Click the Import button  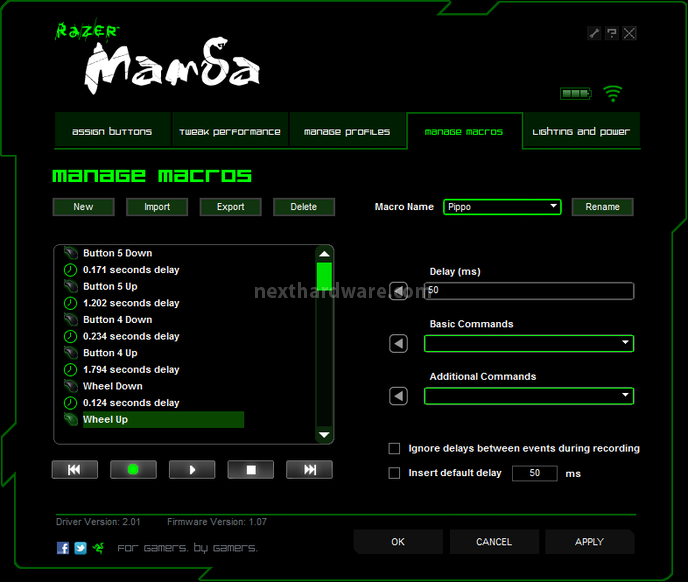(x=157, y=207)
